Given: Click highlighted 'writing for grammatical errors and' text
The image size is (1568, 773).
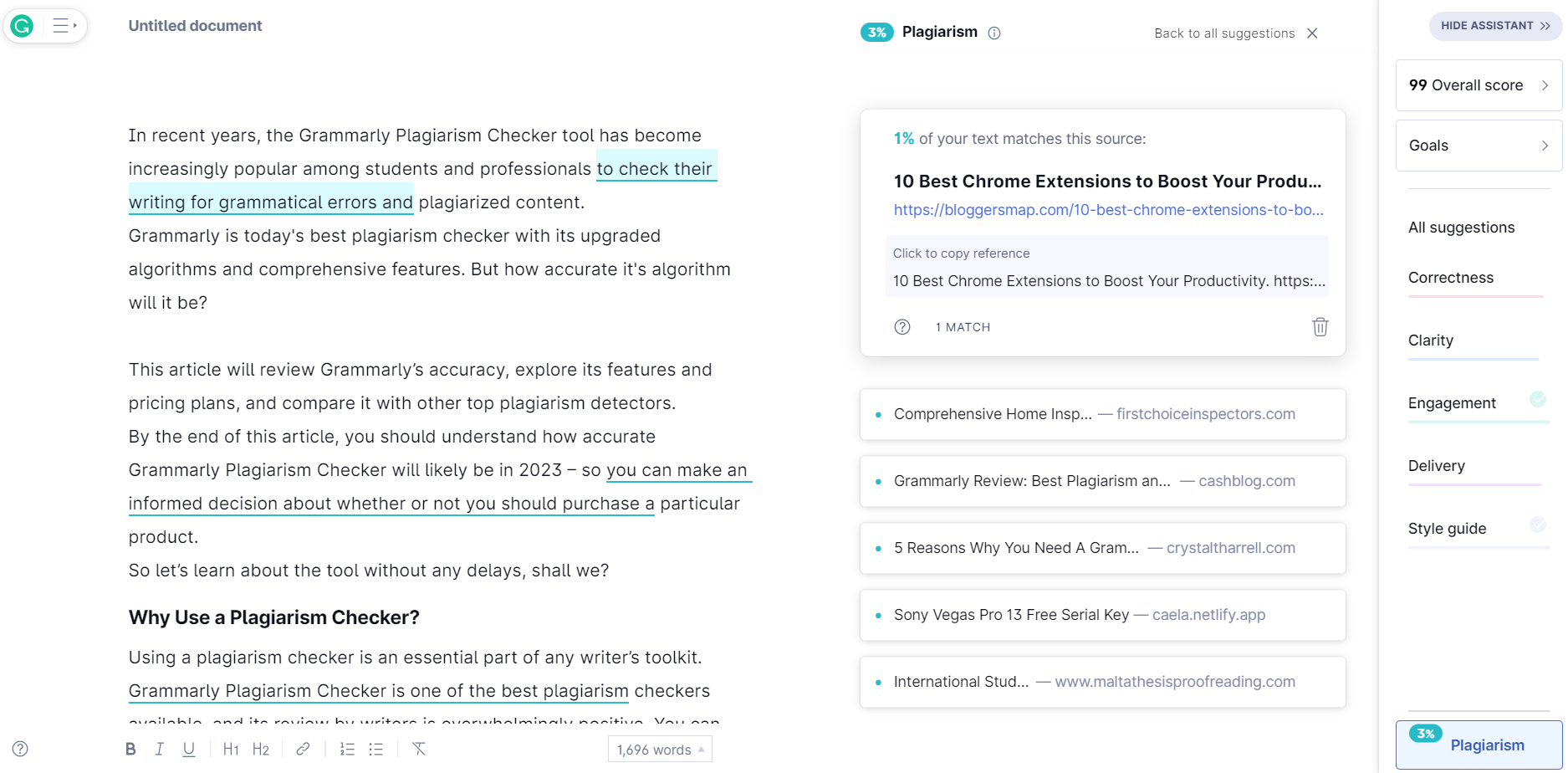Looking at the screenshot, I should (271, 202).
